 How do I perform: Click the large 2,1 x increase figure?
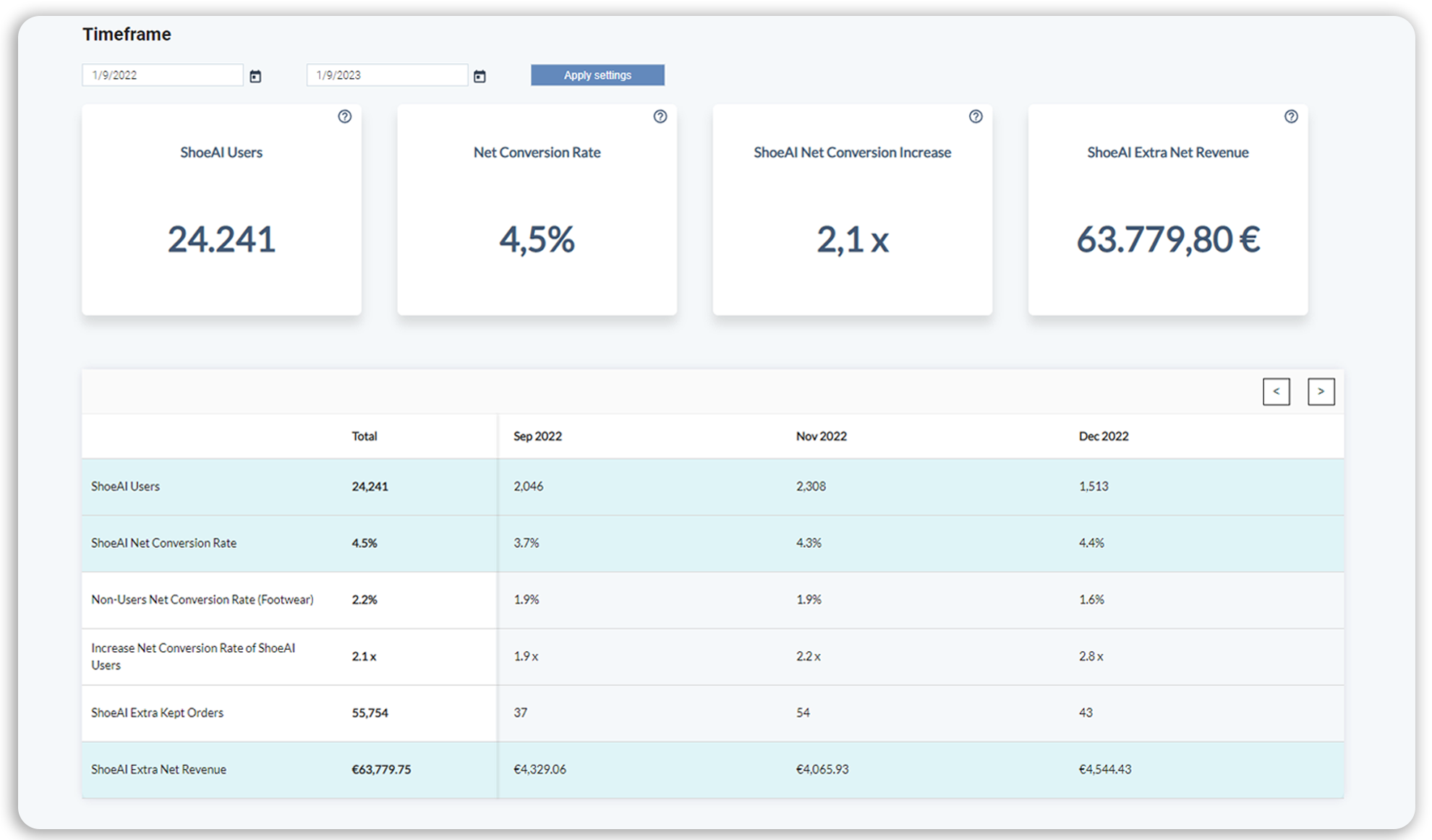coord(853,239)
